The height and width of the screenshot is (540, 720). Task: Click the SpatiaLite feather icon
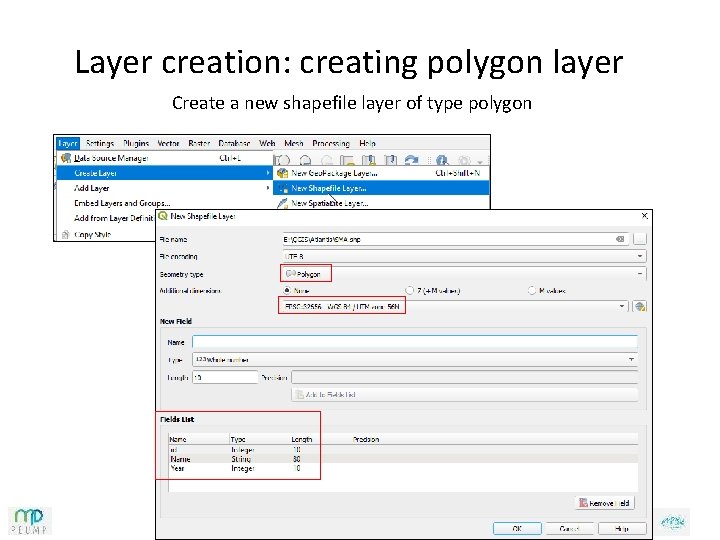(282, 203)
